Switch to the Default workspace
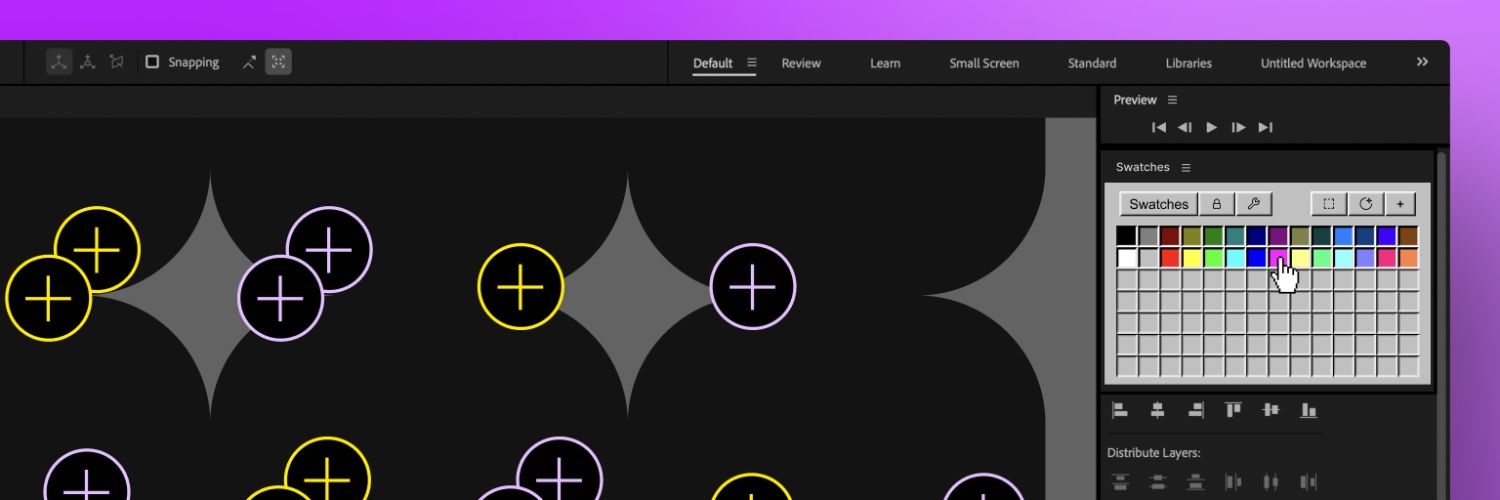The image size is (1500, 500). [713, 63]
